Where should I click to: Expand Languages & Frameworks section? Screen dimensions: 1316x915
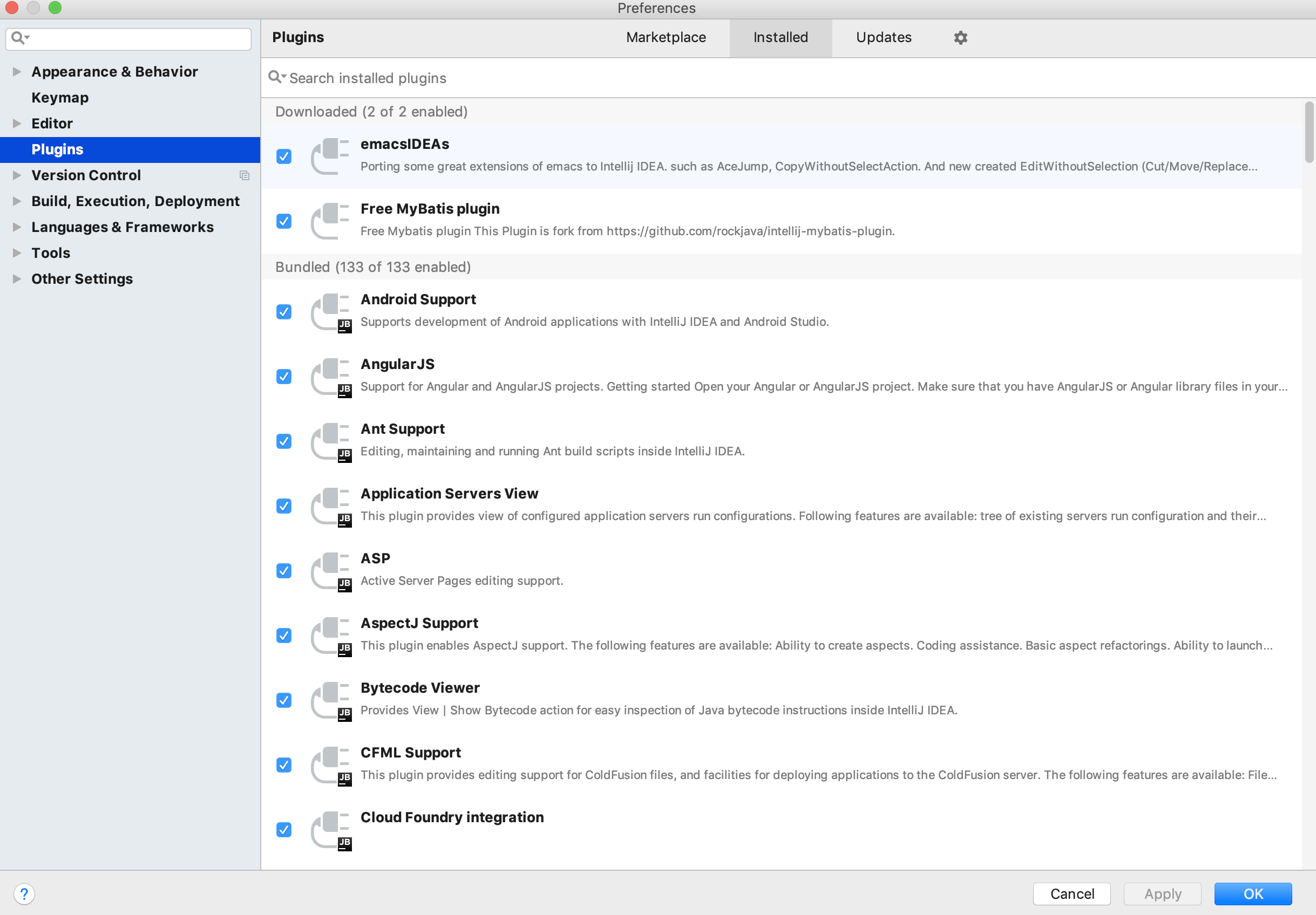pyautogui.click(x=17, y=227)
